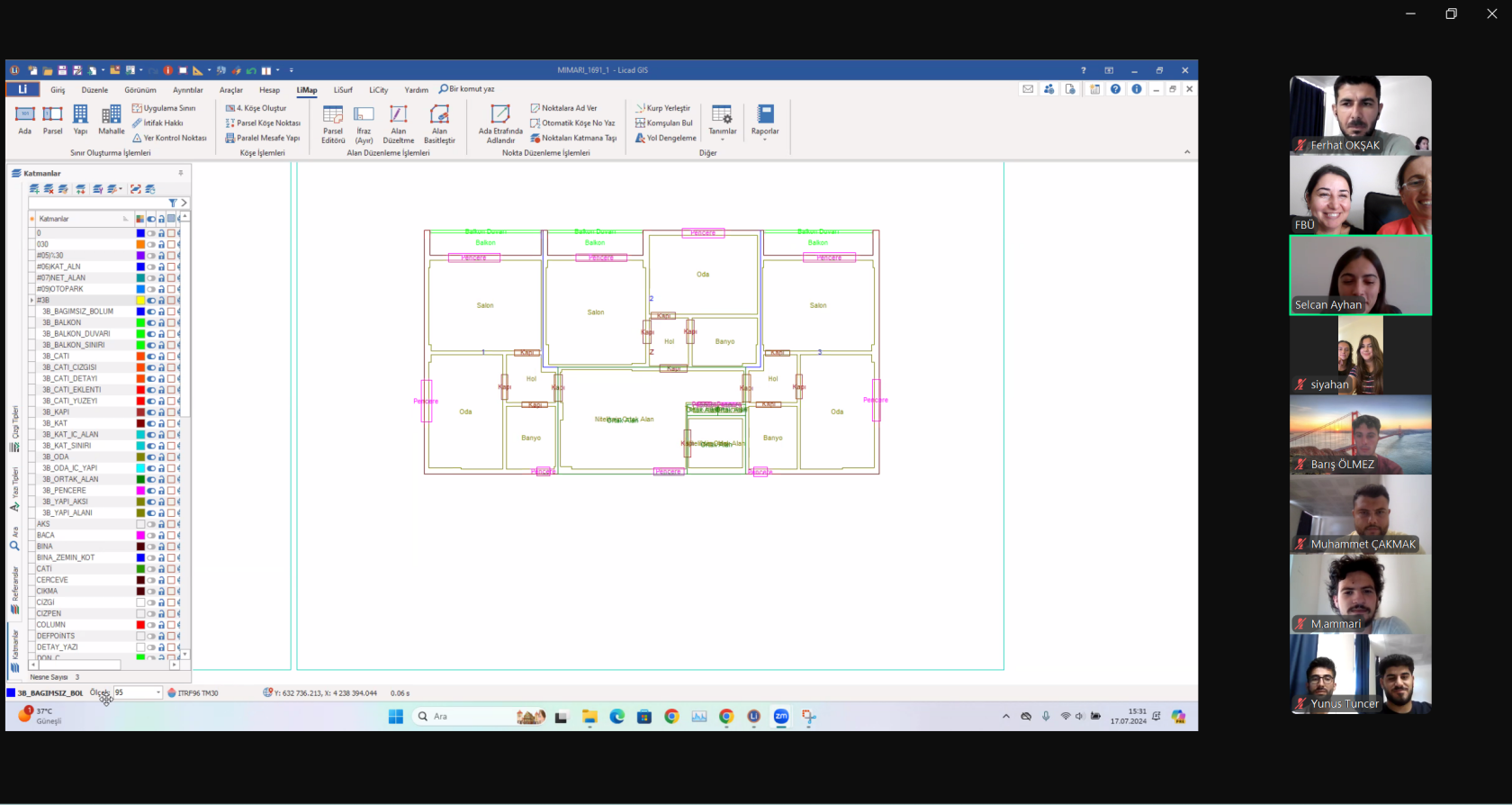Select the Ada boundary tool

point(24,120)
